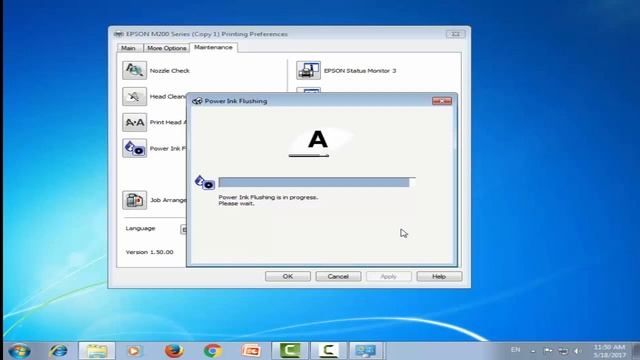
Task: Click the Nozzle Check label
Action: coord(170,71)
